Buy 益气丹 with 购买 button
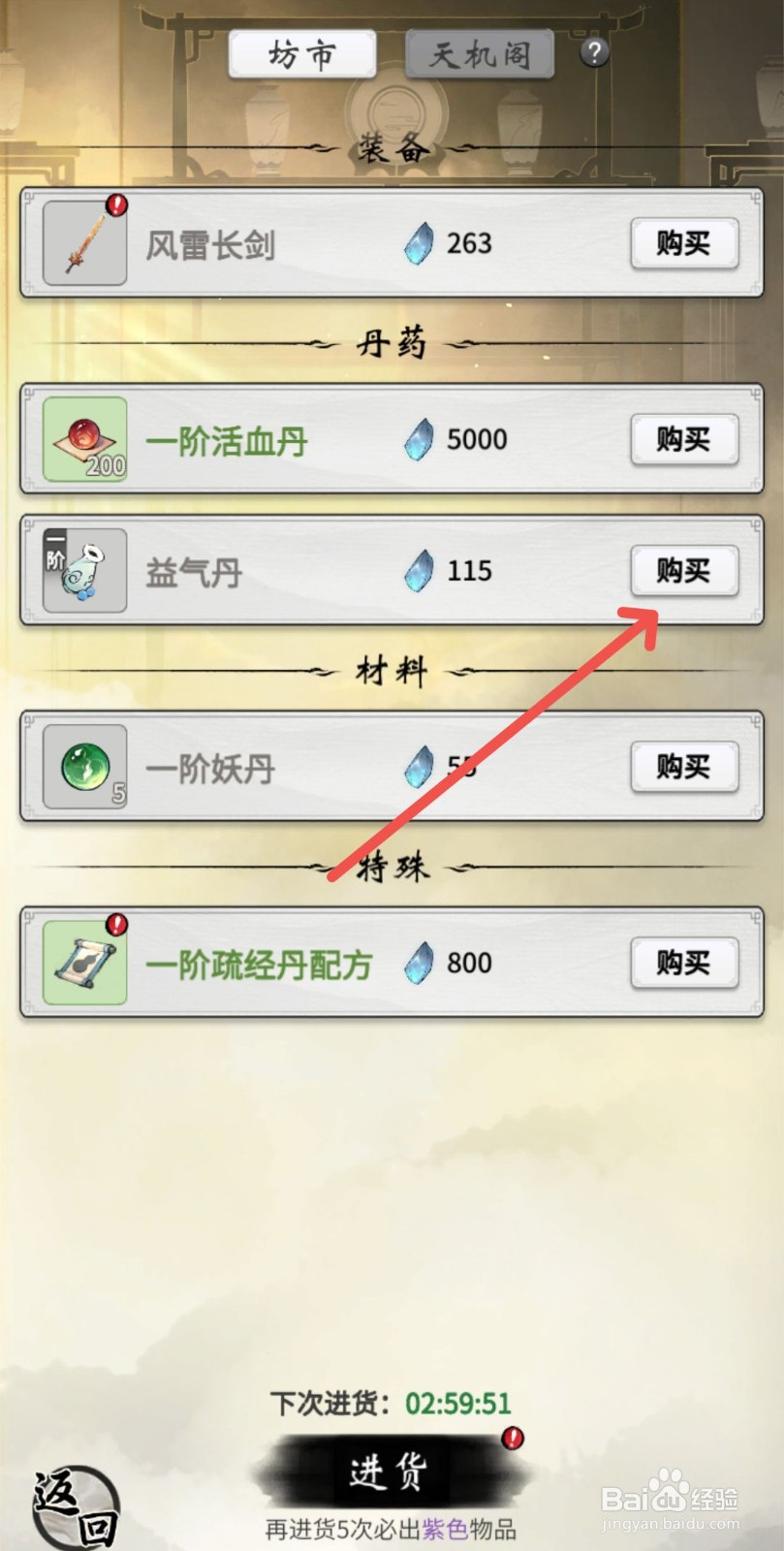This screenshot has height=1551, width=784. click(x=684, y=571)
